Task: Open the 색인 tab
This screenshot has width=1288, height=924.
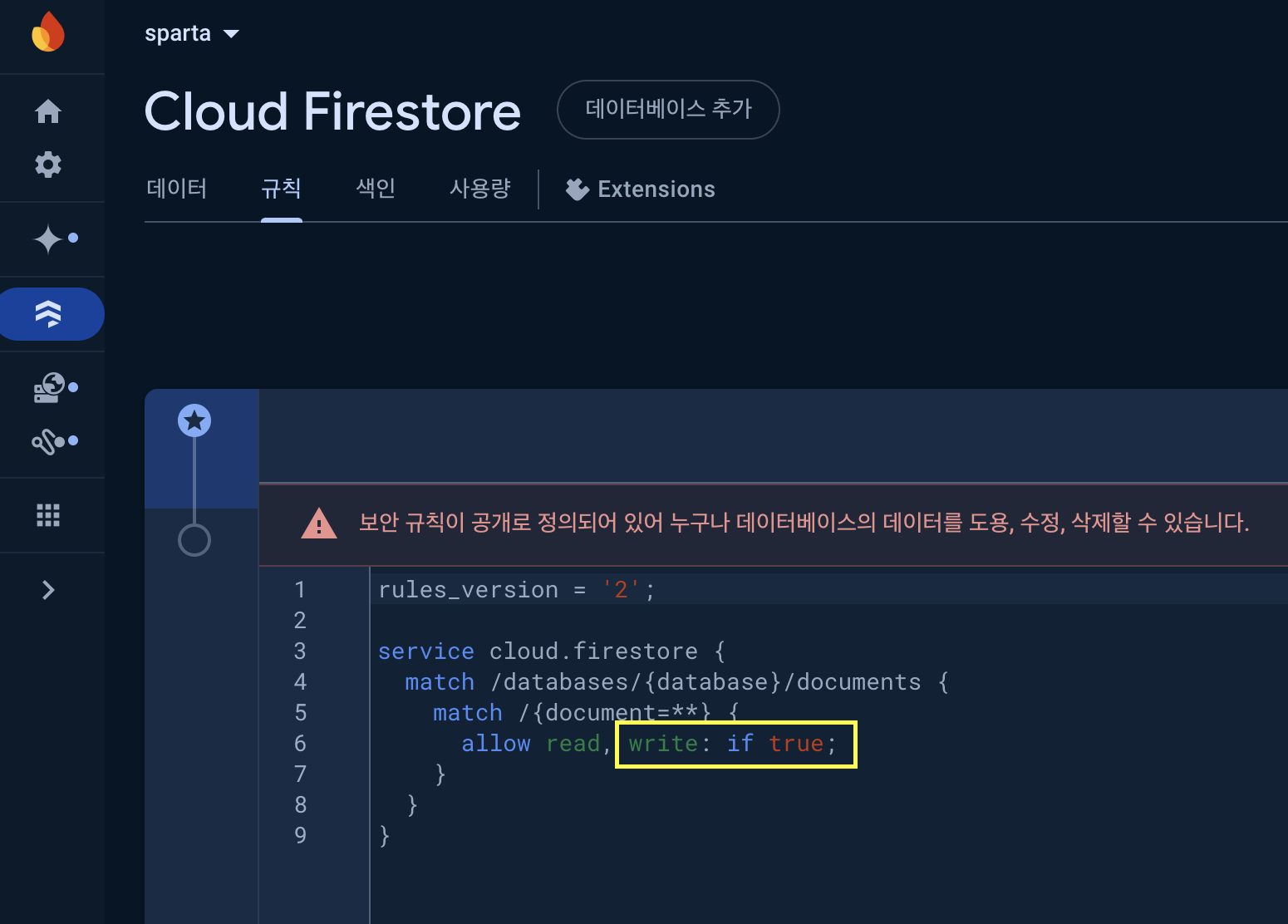Action: pyautogui.click(x=376, y=189)
